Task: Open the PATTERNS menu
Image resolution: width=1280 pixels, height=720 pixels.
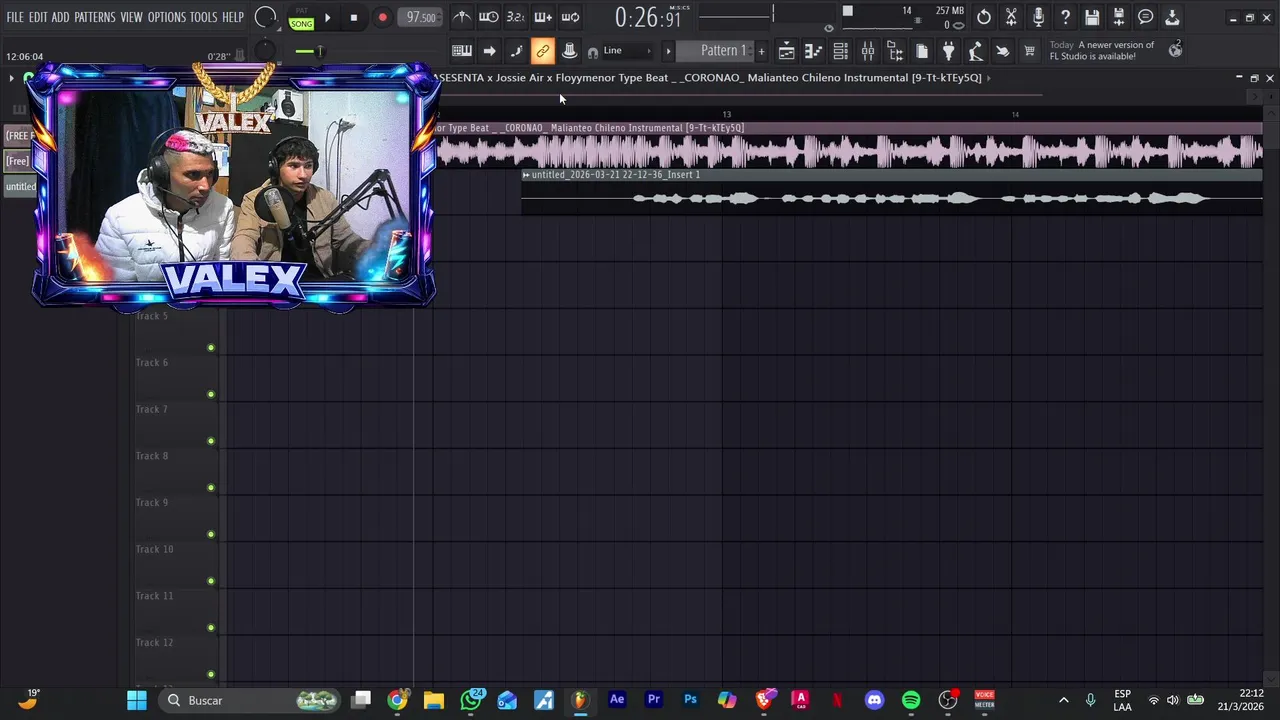Action: pos(94,17)
